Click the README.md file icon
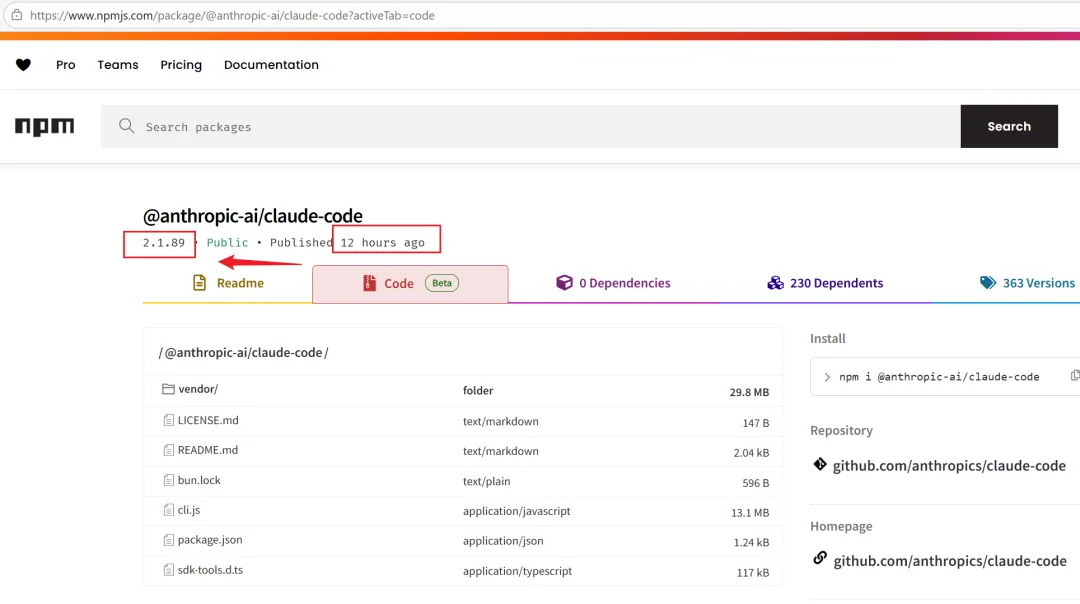Image resolution: width=1080 pixels, height=604 pixels. click(x=169, y=450)
